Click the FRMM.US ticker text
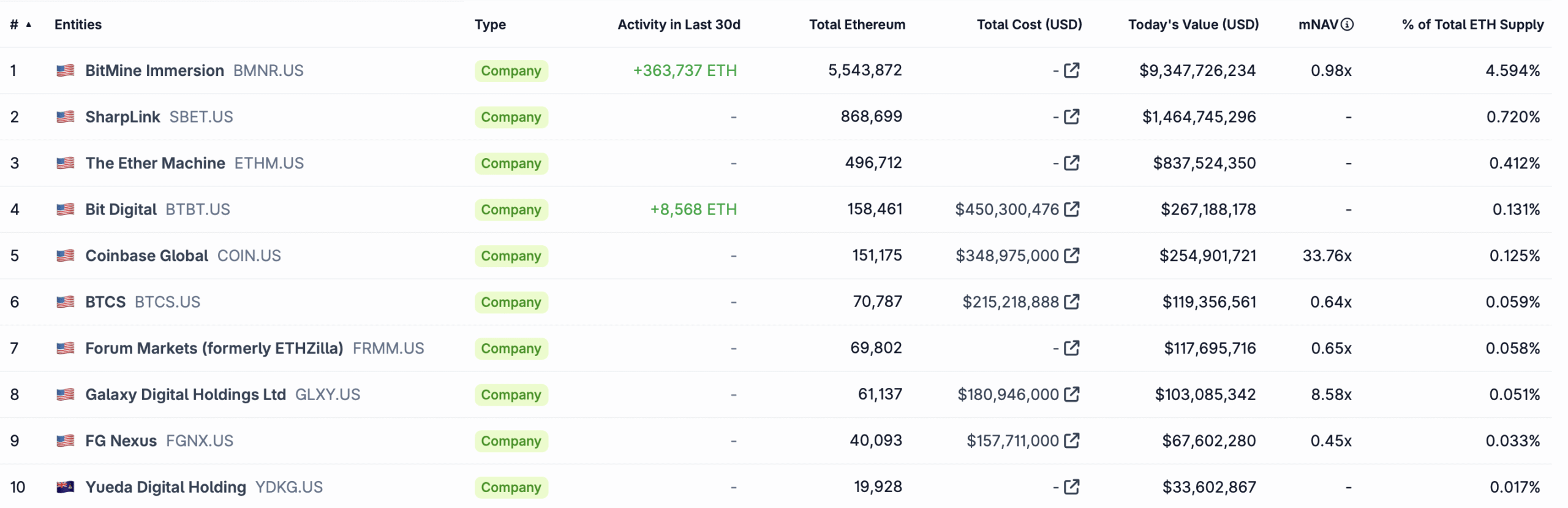Screen dimensions: 1568x508 tap(388, 348)
